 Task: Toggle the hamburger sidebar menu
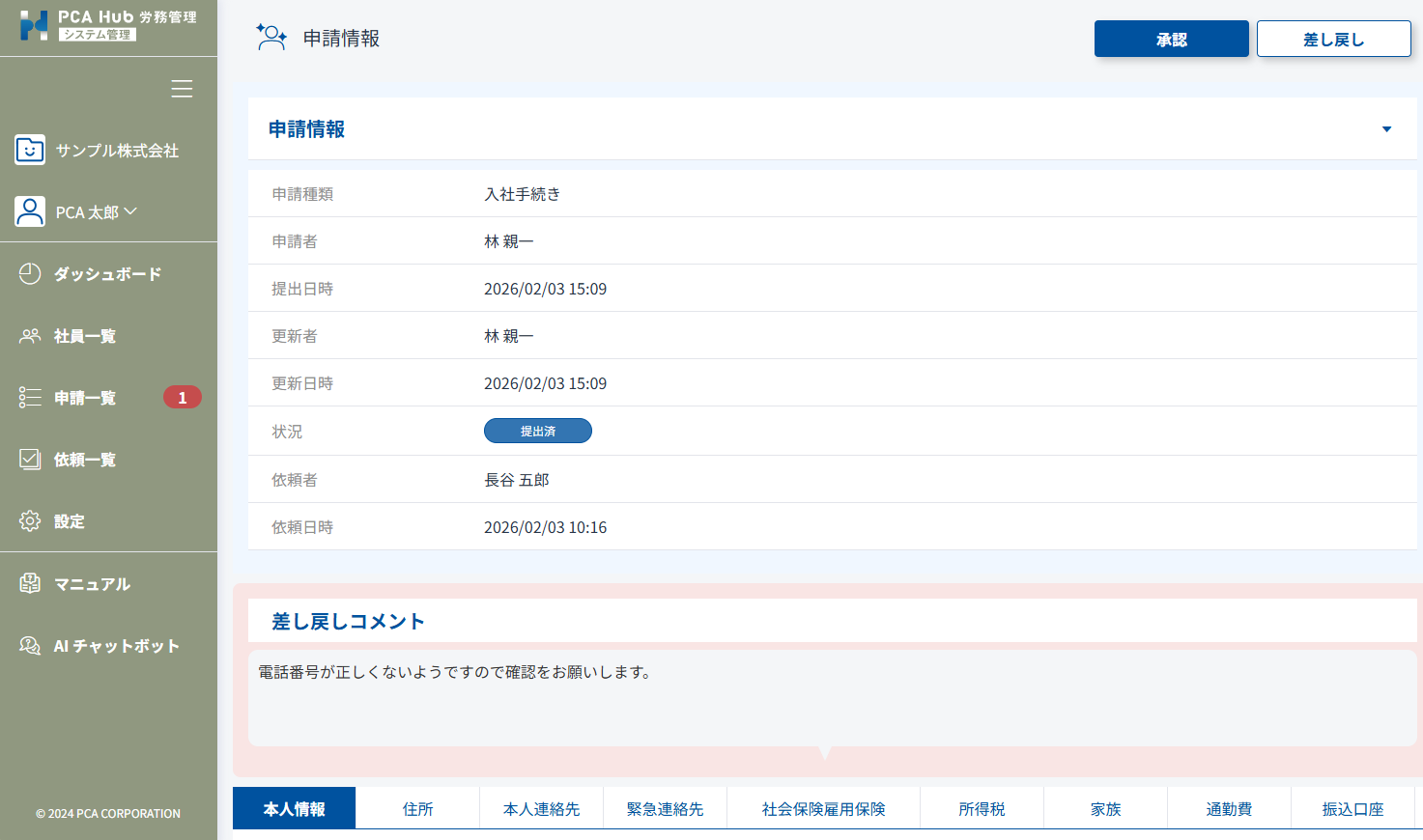click(182, 89)
